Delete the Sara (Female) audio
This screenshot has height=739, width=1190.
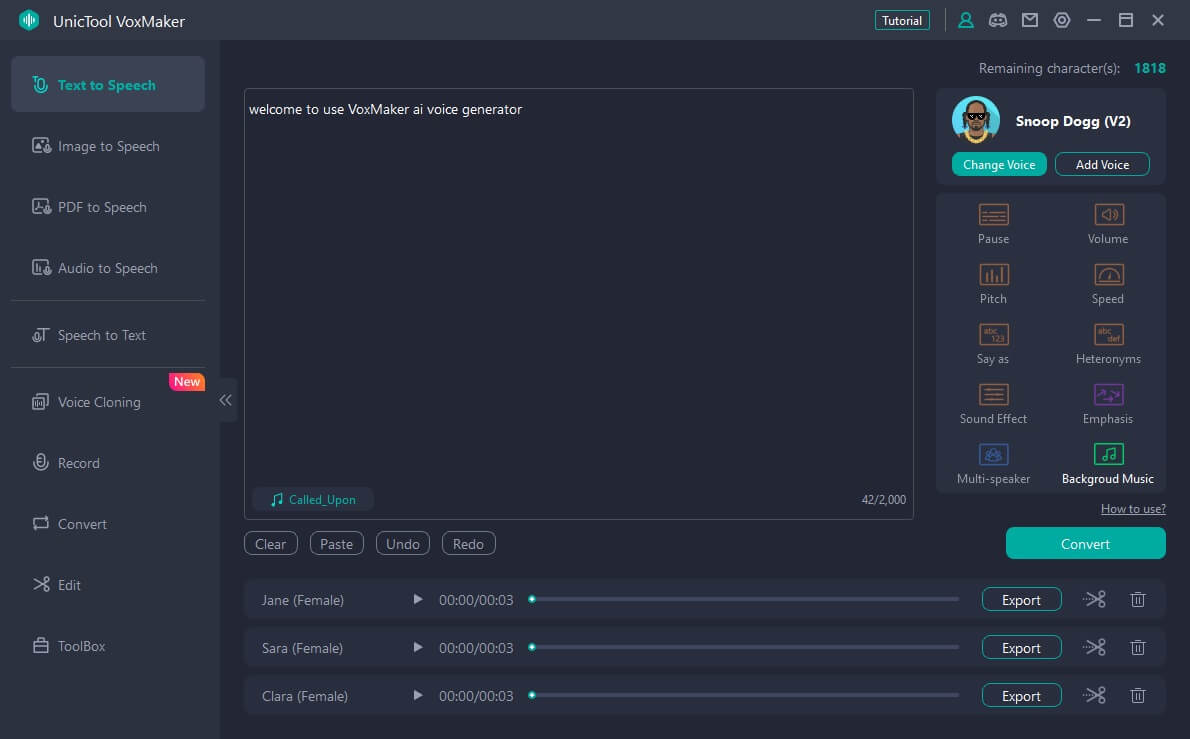coord(1138,647)
